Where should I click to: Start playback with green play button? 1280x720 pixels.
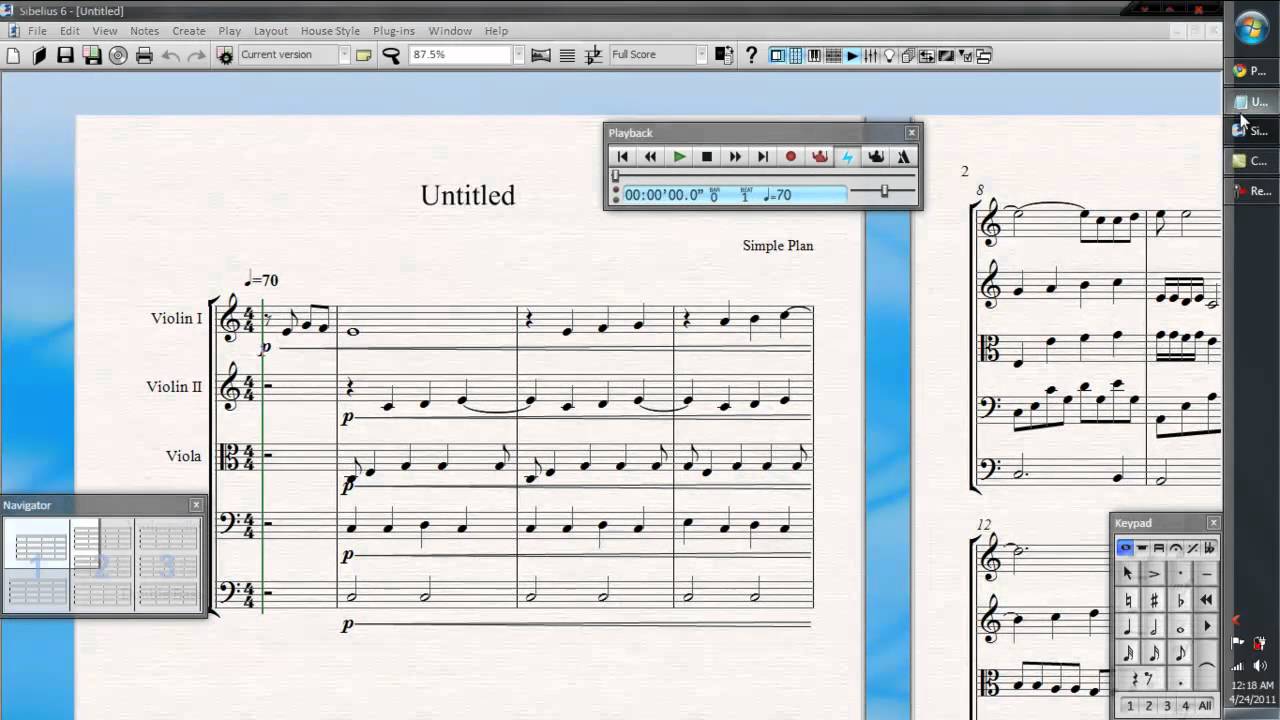(x=679, y=157)
